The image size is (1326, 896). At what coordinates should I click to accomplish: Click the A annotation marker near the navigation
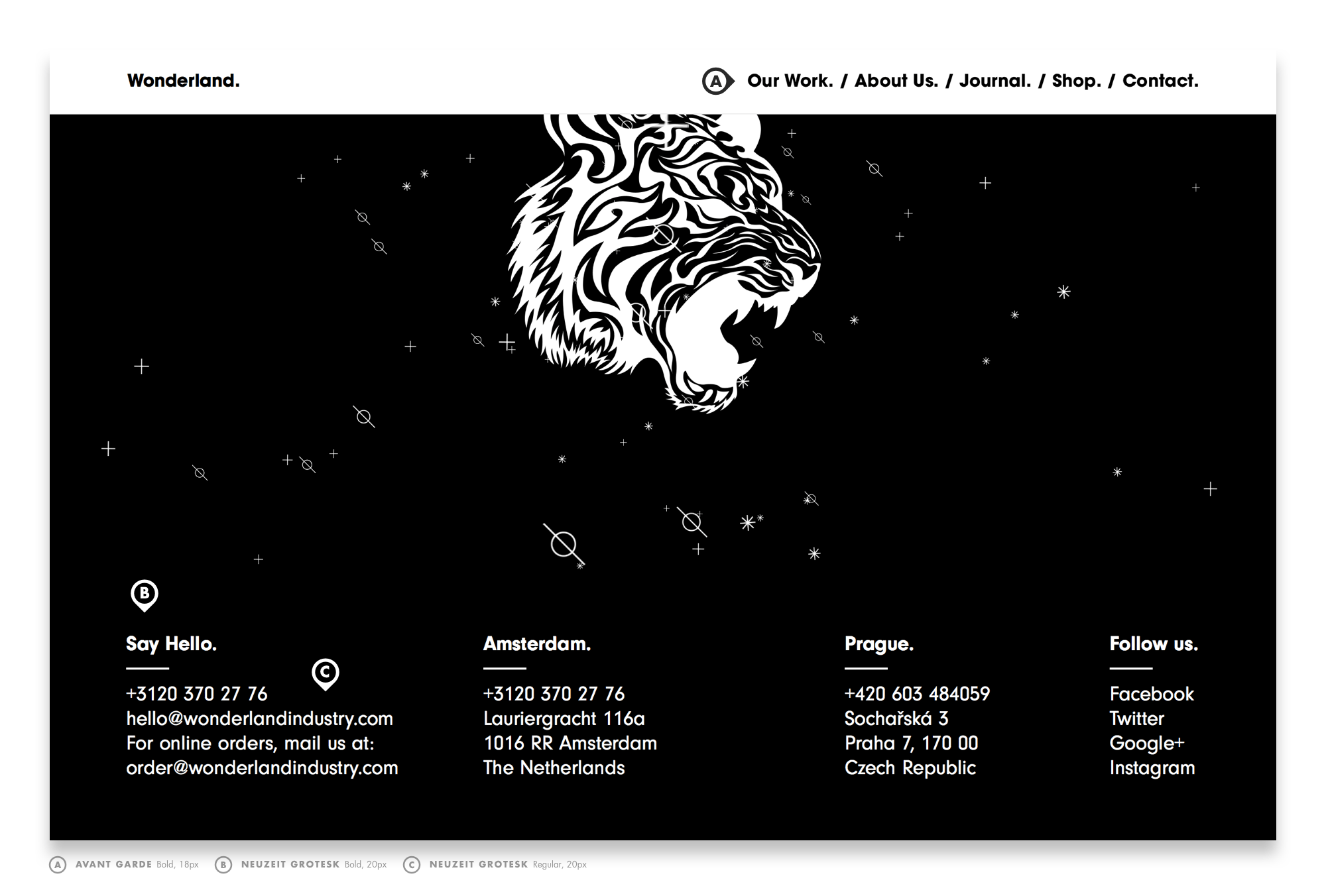click(x=717, y=82)
